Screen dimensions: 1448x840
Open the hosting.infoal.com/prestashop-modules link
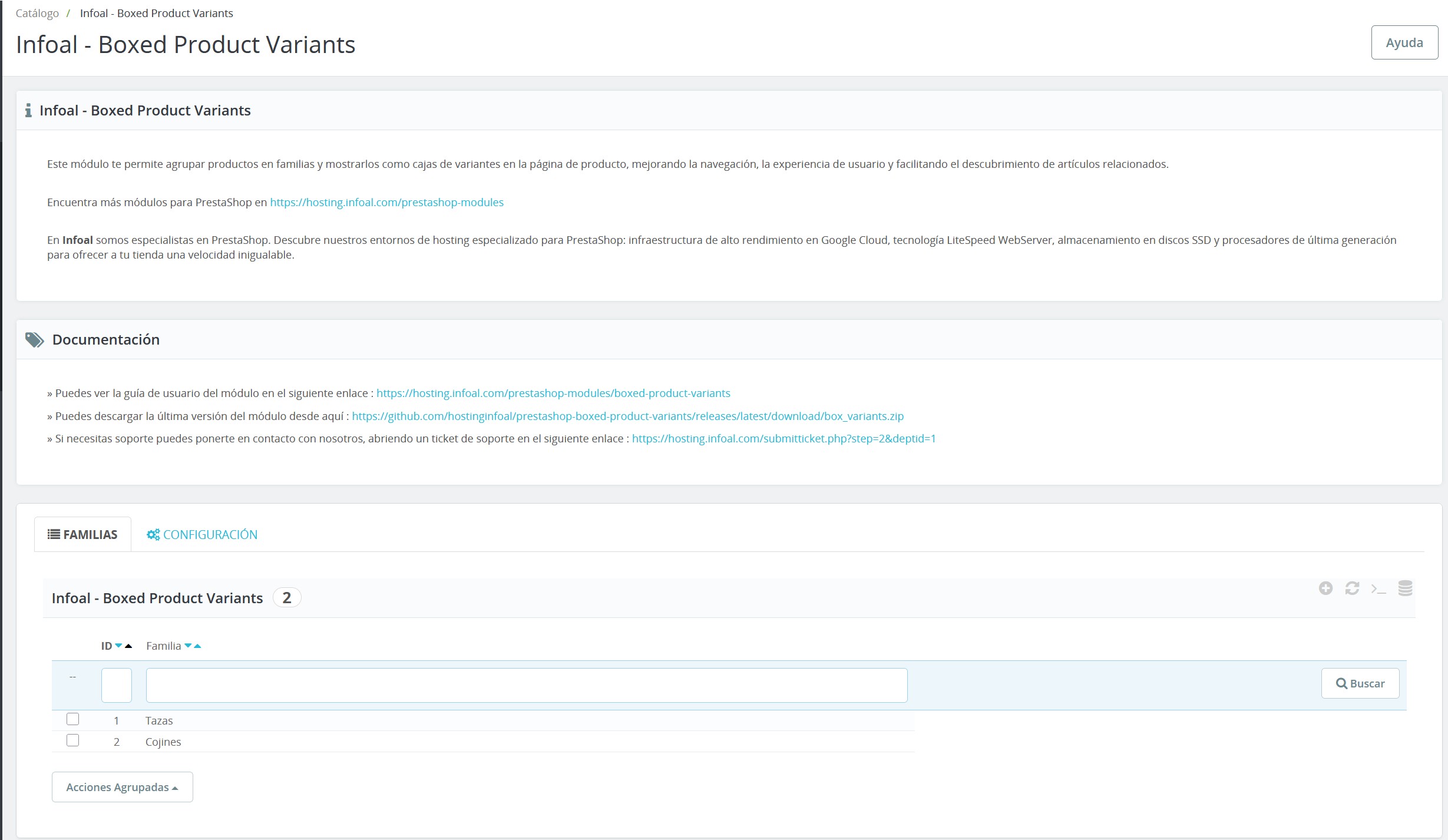[387, 202]
